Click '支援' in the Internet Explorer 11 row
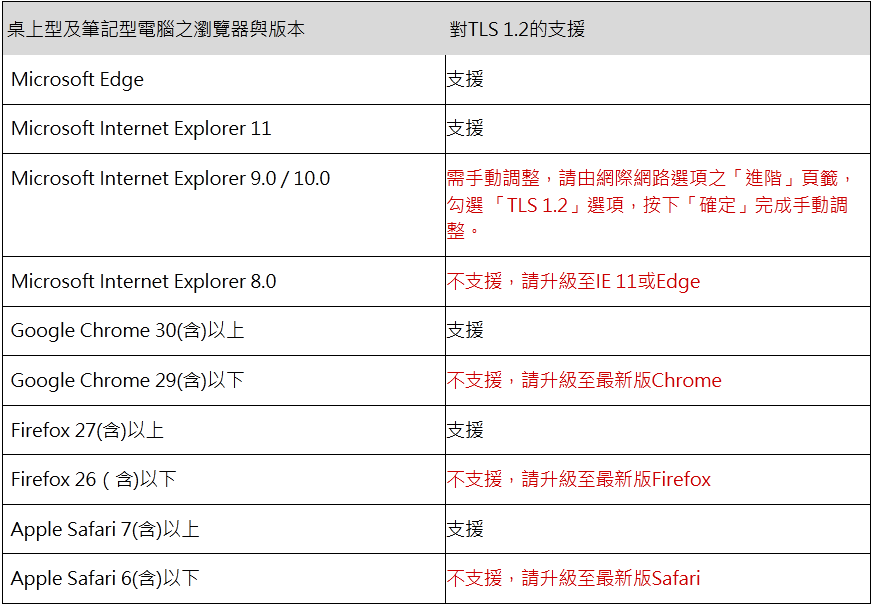The width and height of the screenshot is (874, 607). pyautogui.click(x=465, y=128)
